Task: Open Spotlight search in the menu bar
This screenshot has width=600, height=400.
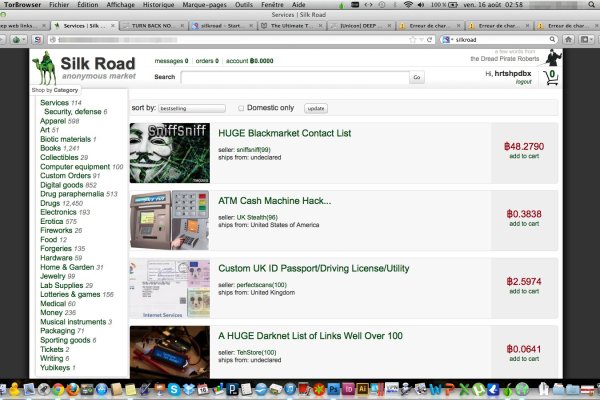Action: point(592,5)
